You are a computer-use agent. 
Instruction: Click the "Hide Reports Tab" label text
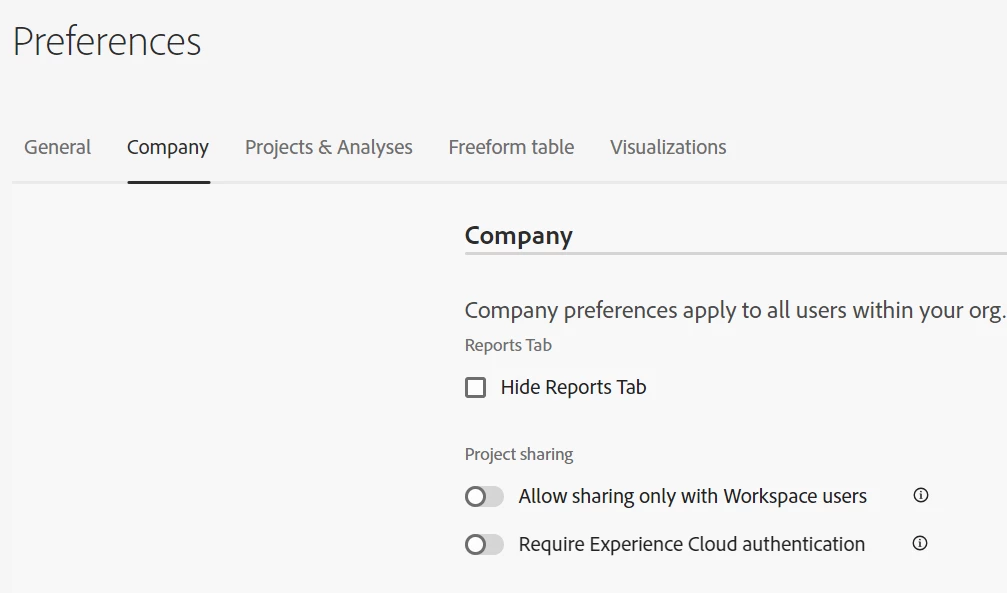pos(573,387)
